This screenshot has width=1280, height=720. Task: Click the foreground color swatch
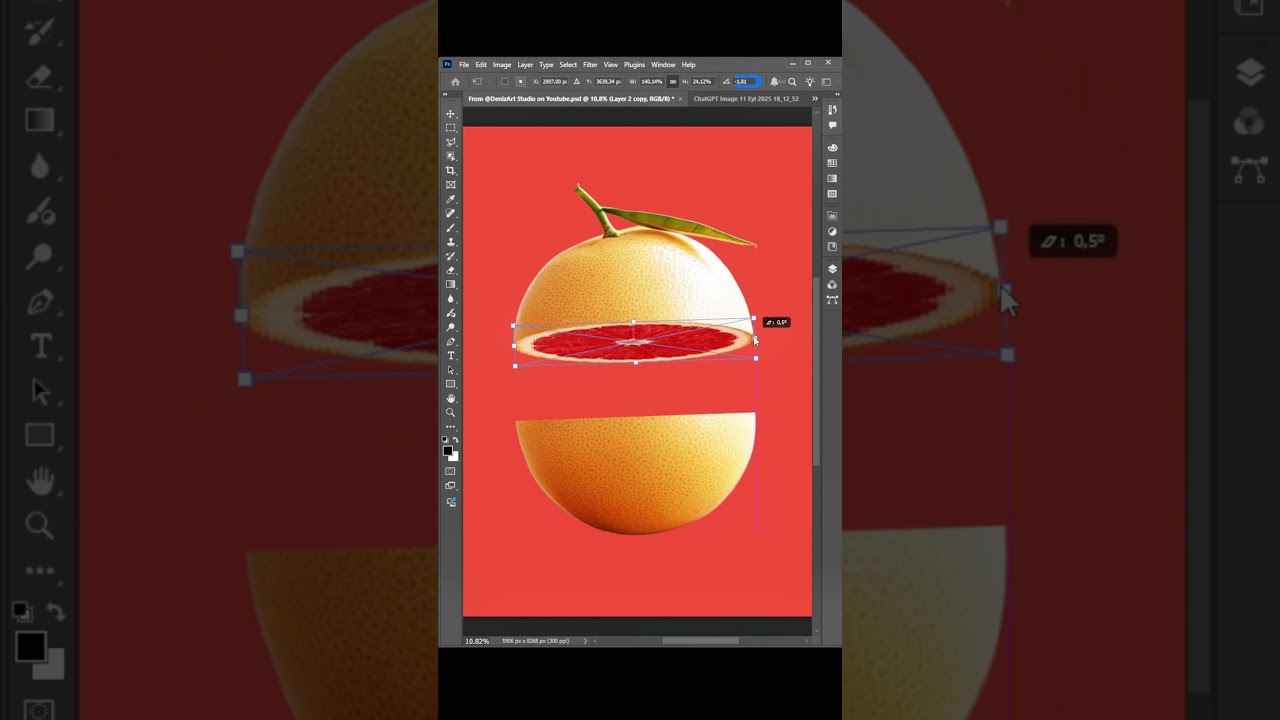point(447,450)
